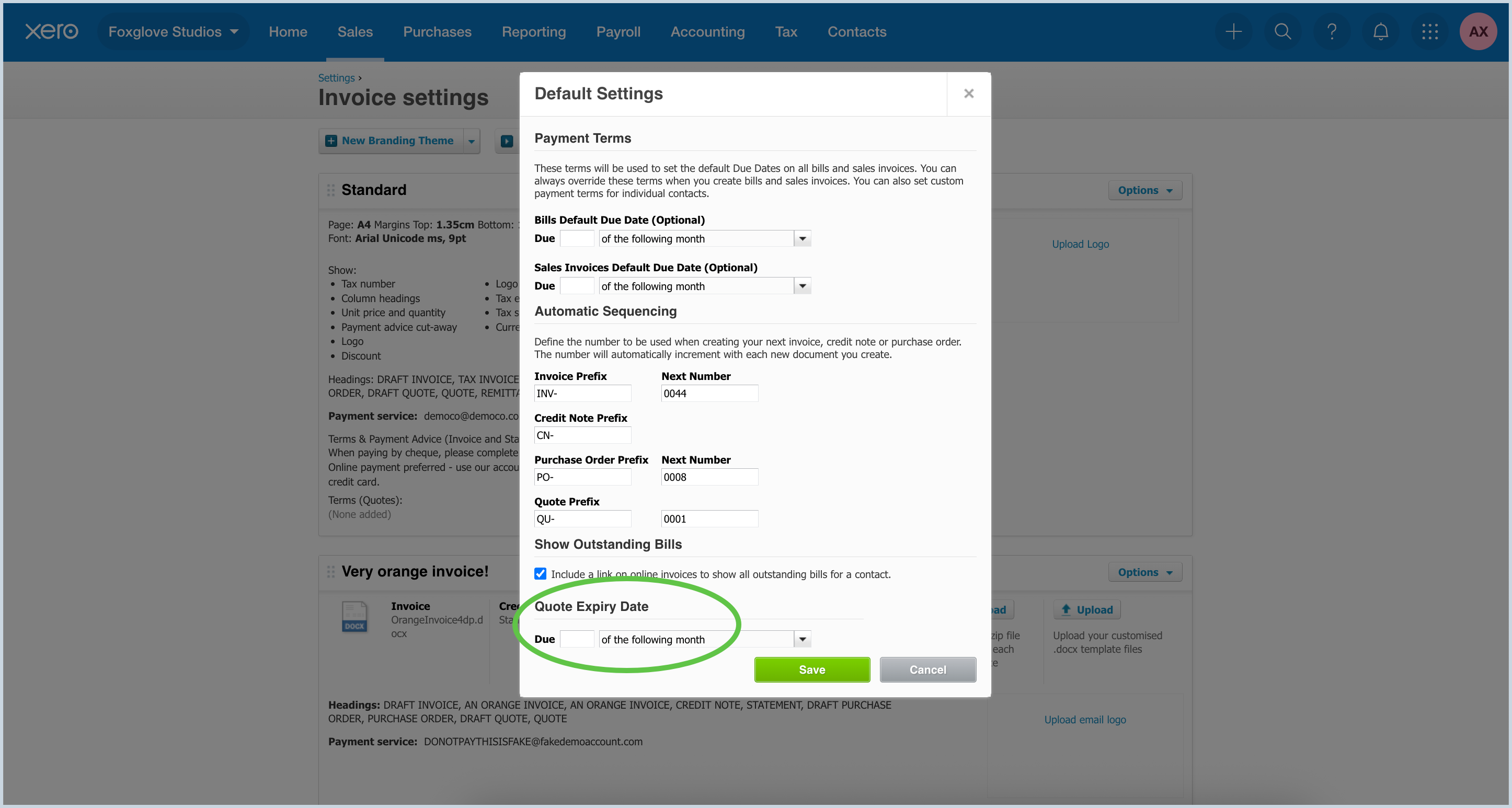Save the Default Settings

pyautogui.click(x=812, y=670)
